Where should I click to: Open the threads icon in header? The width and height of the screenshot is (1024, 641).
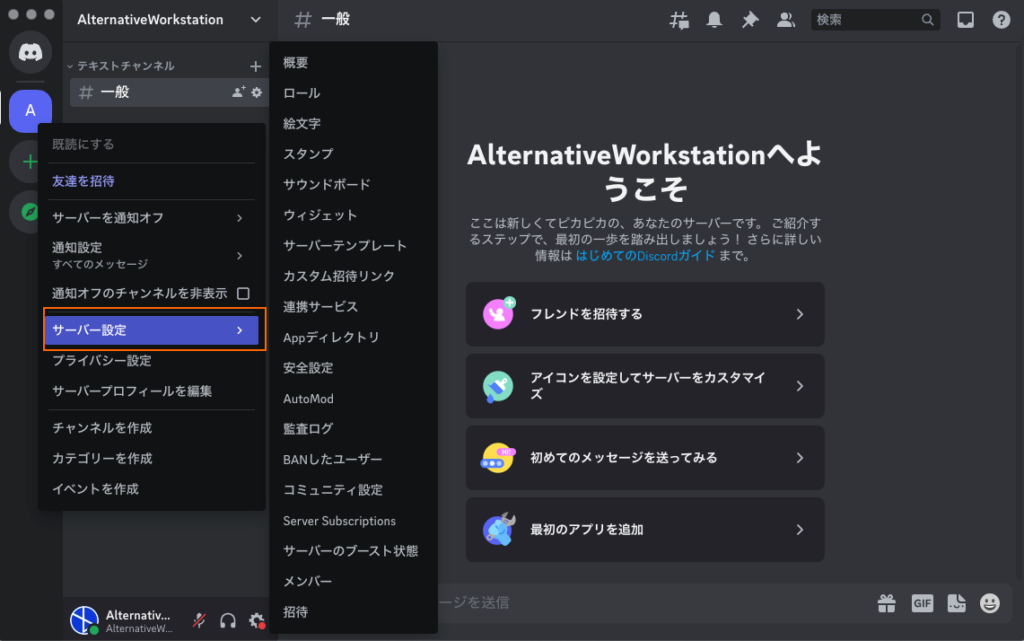pos(679,20)
